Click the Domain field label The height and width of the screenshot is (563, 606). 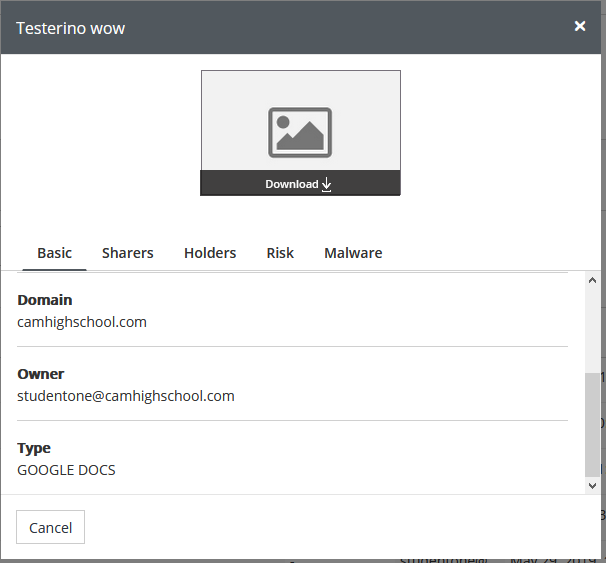(45, 300)
